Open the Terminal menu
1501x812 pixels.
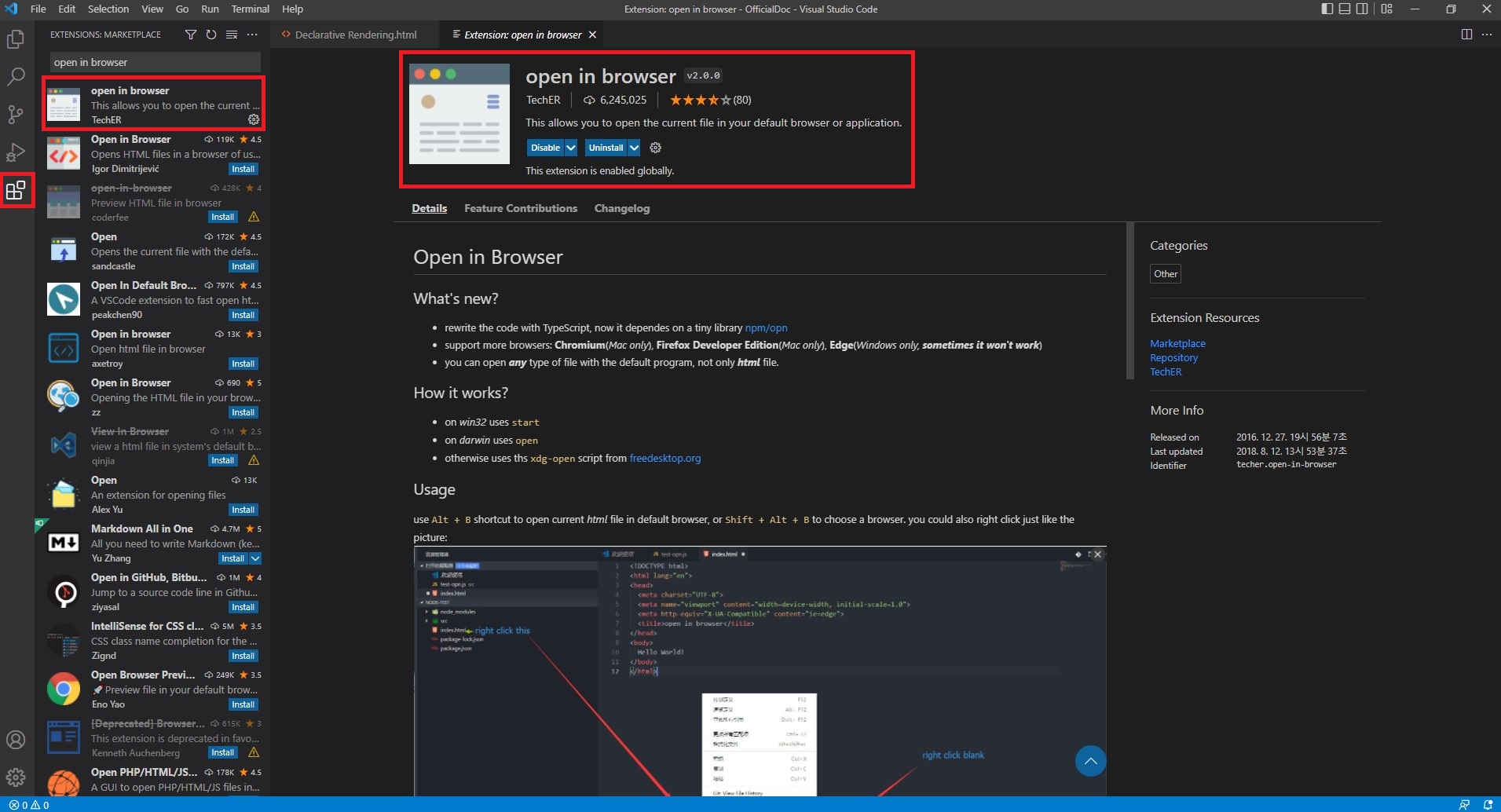(250, 9)
